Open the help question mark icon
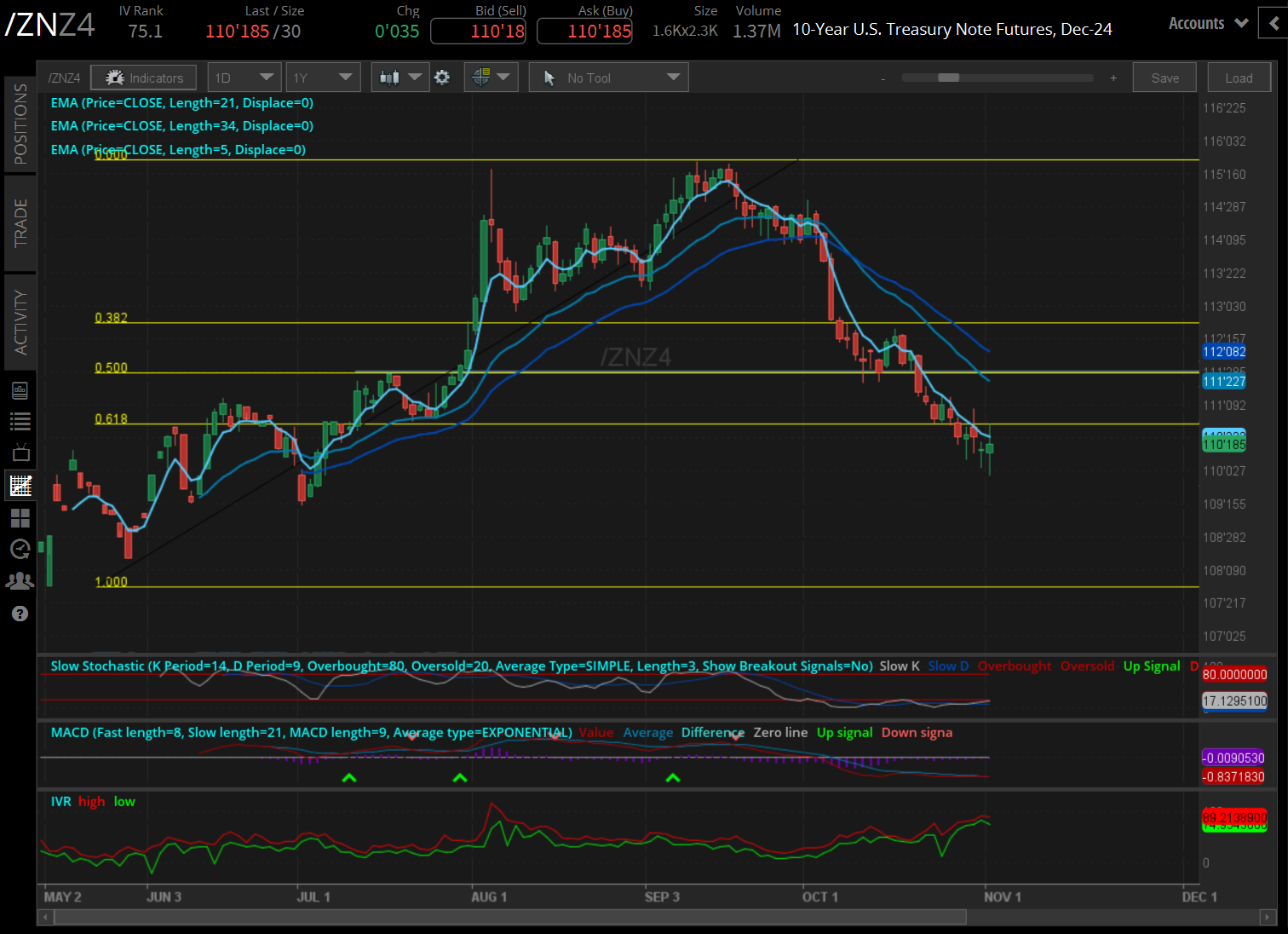 pos(20,614)
